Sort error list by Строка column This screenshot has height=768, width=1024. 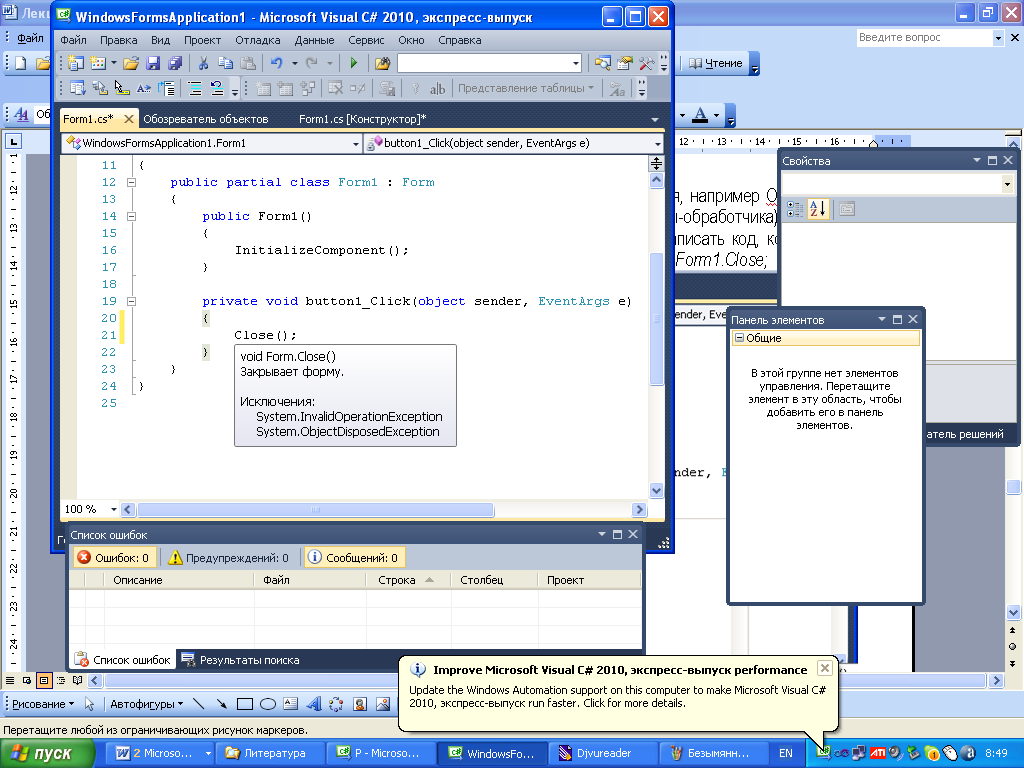(408, 580)
